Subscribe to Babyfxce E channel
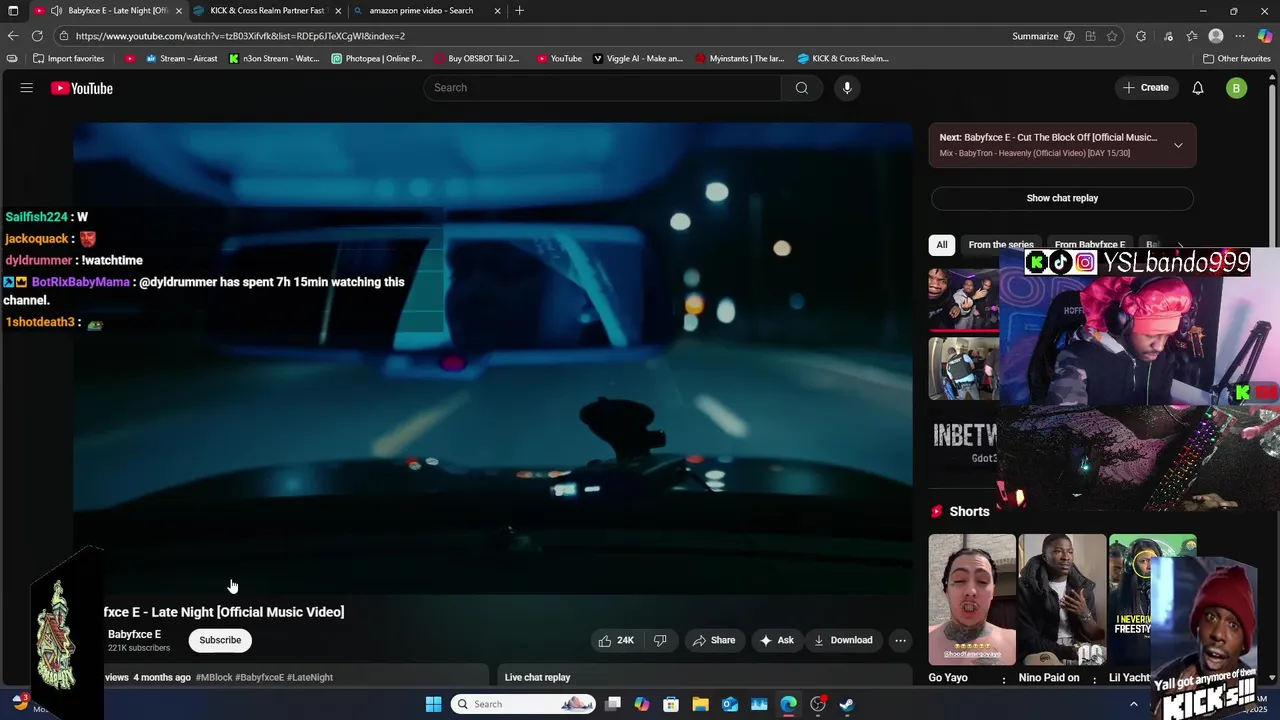The width and height of the screenshot is (1280, 720). coord(220,640)
